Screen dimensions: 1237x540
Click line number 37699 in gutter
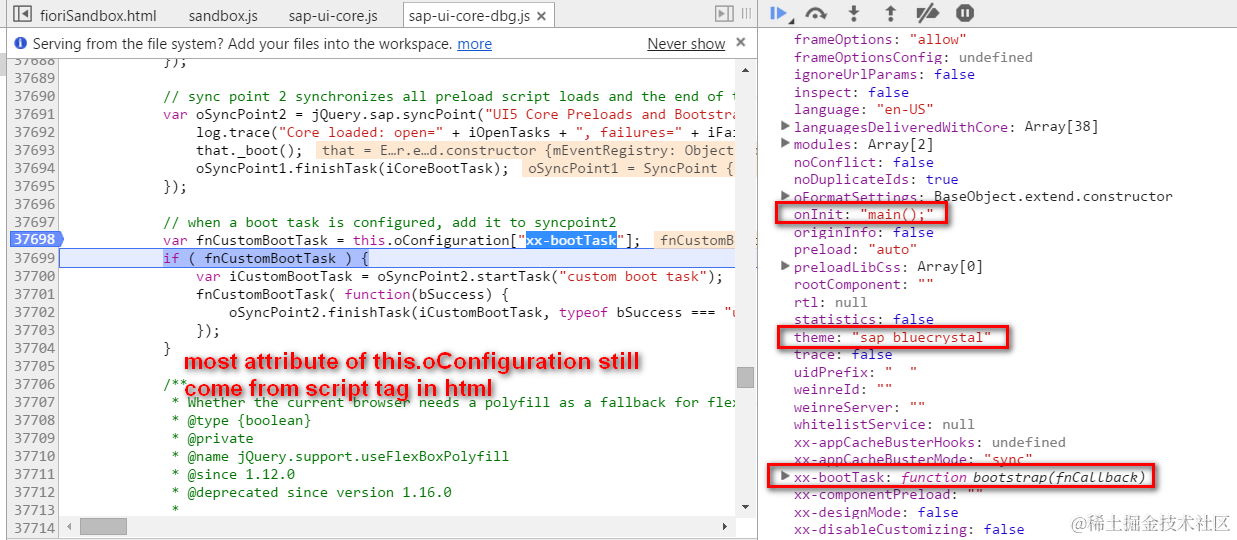click(33, 258)
